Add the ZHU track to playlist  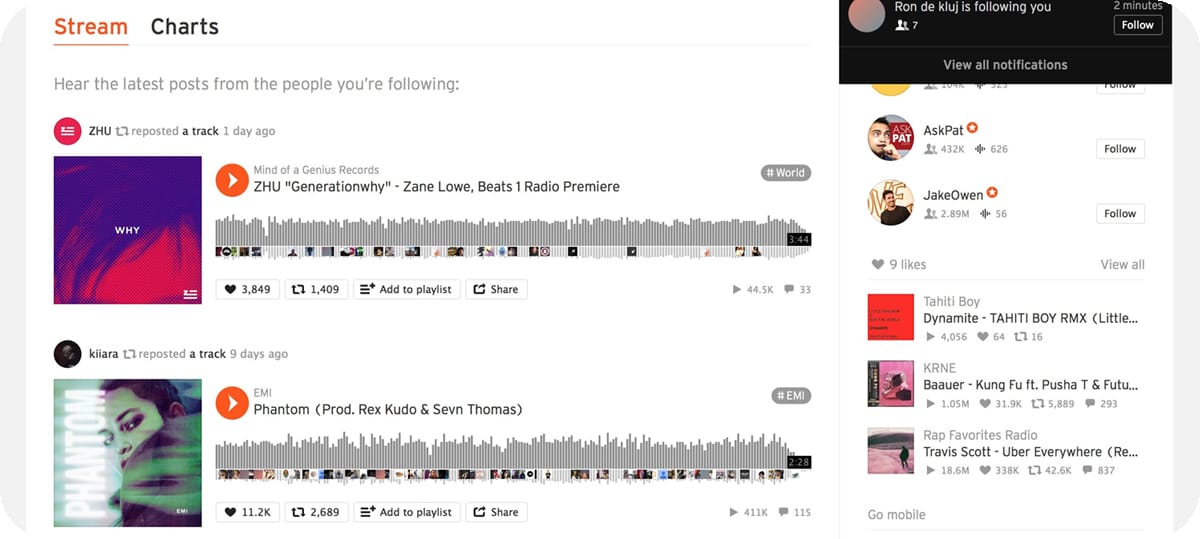point(406,289)
